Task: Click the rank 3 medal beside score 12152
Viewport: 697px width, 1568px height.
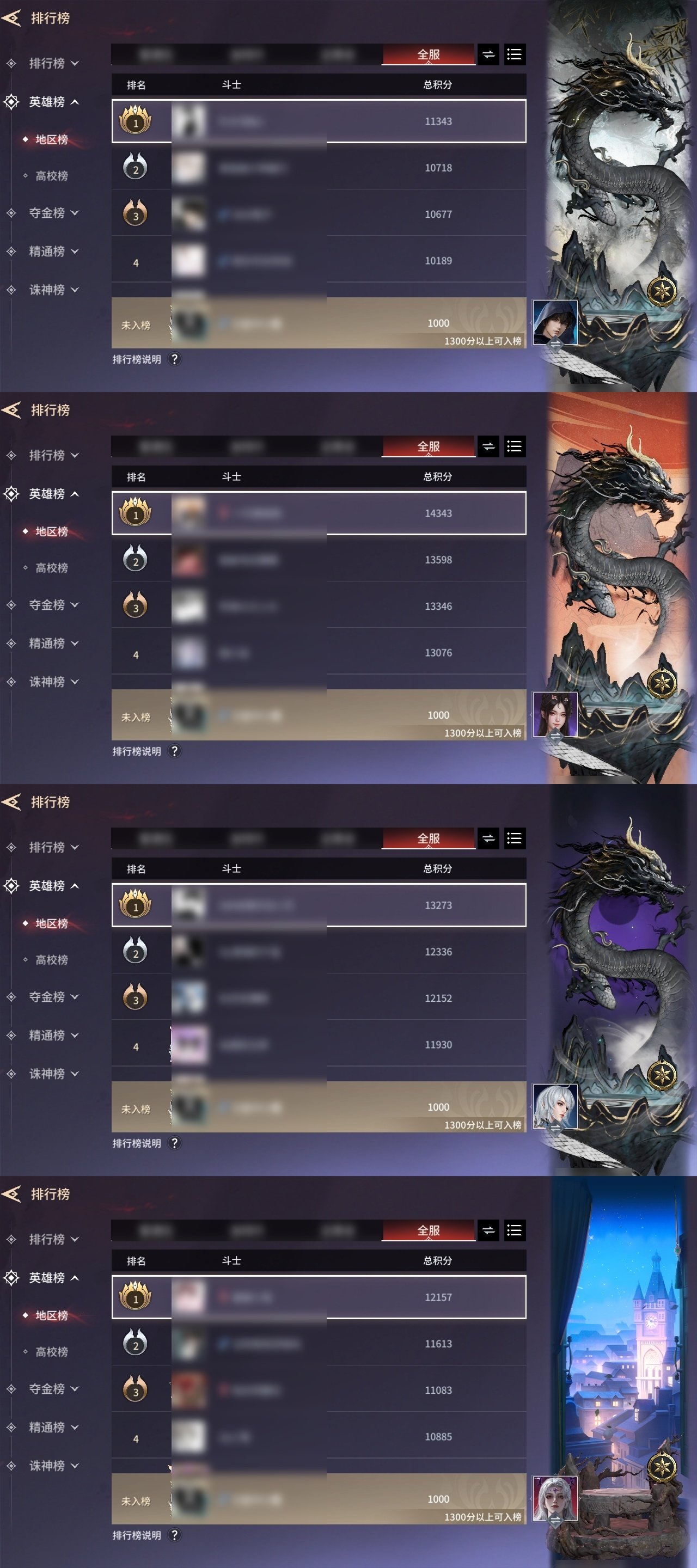Action: (x=135, y=997)
